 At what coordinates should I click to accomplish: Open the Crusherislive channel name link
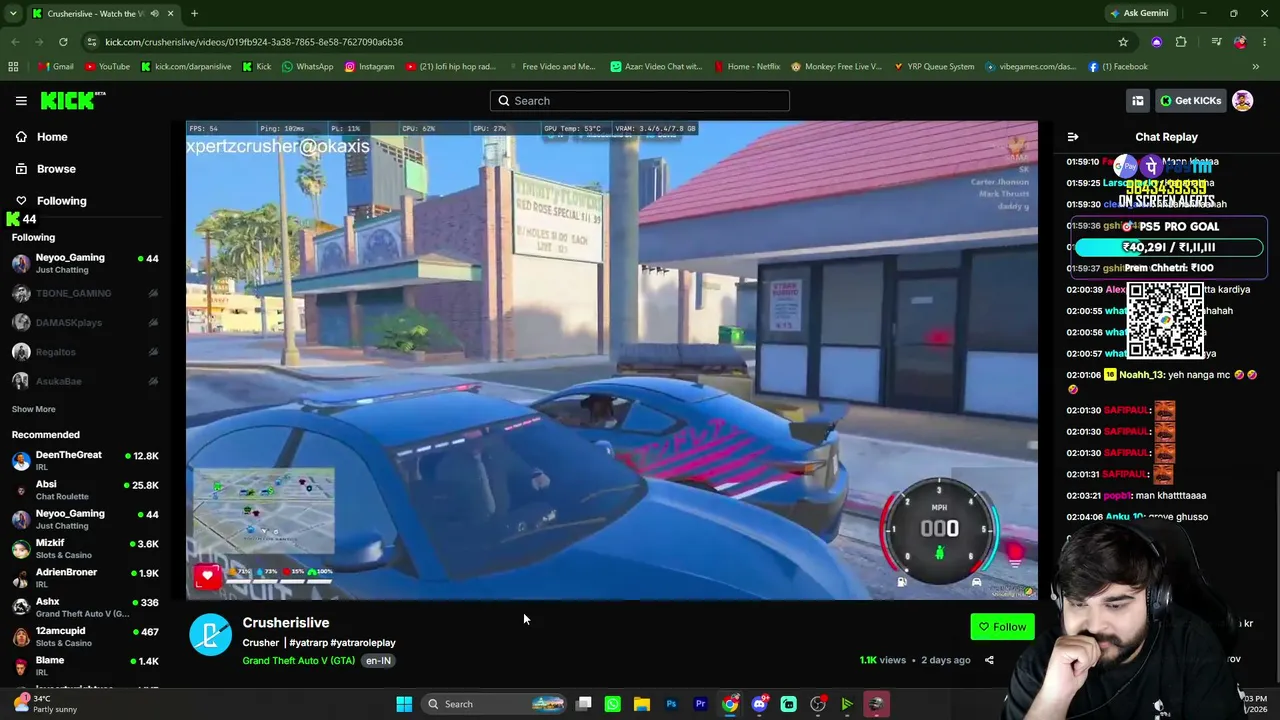coord(285,622)
